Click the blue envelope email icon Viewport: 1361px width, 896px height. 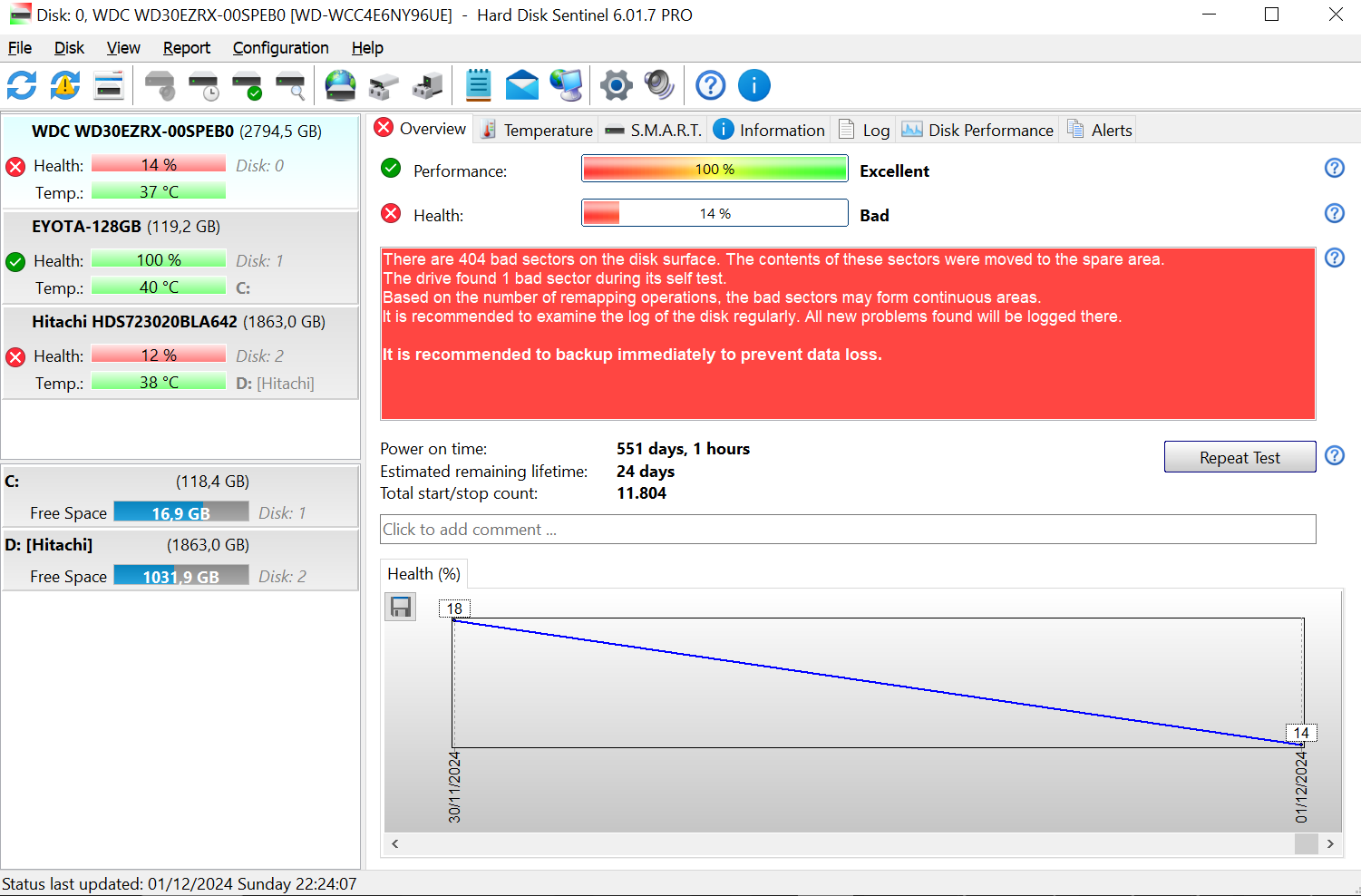pos(522,86)
